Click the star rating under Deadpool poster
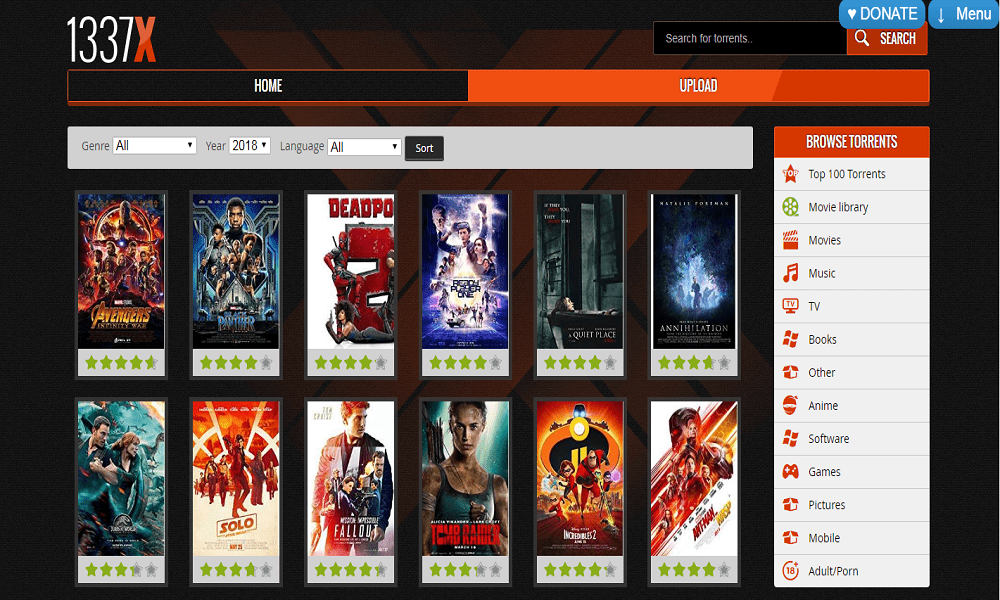This screenshot has height=600, width=1000. tap(351, 363)
